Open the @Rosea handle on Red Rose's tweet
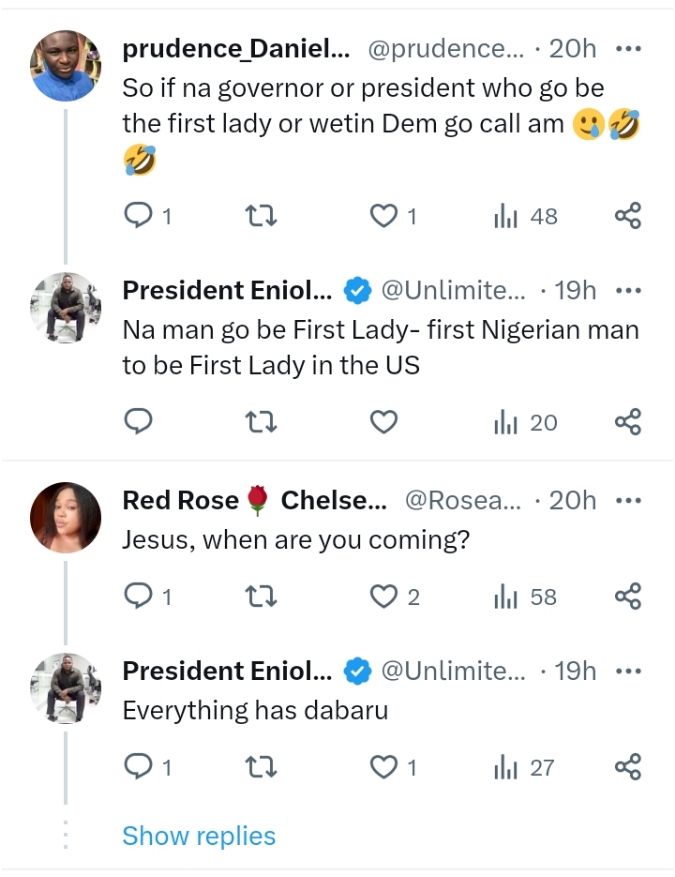This screenshot has width=675, height=877. click(461, 500)
